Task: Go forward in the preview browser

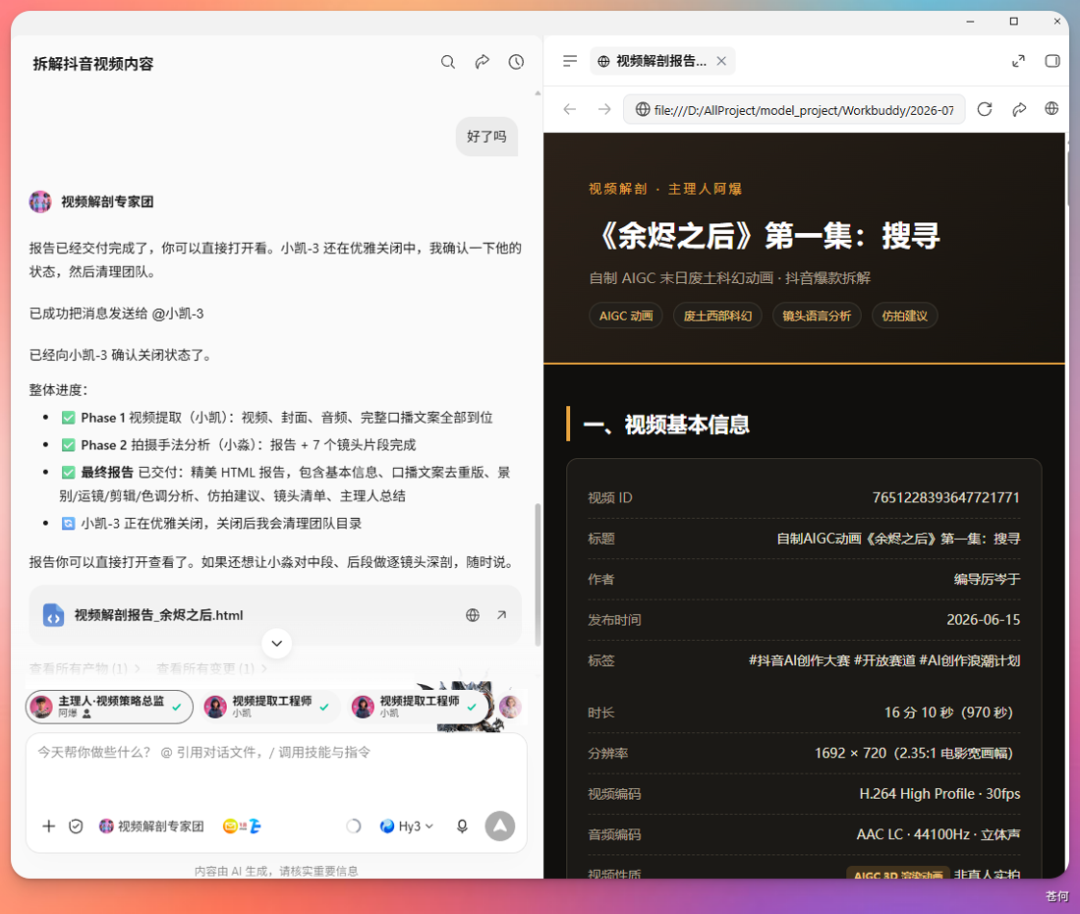Action: [604, 110]
